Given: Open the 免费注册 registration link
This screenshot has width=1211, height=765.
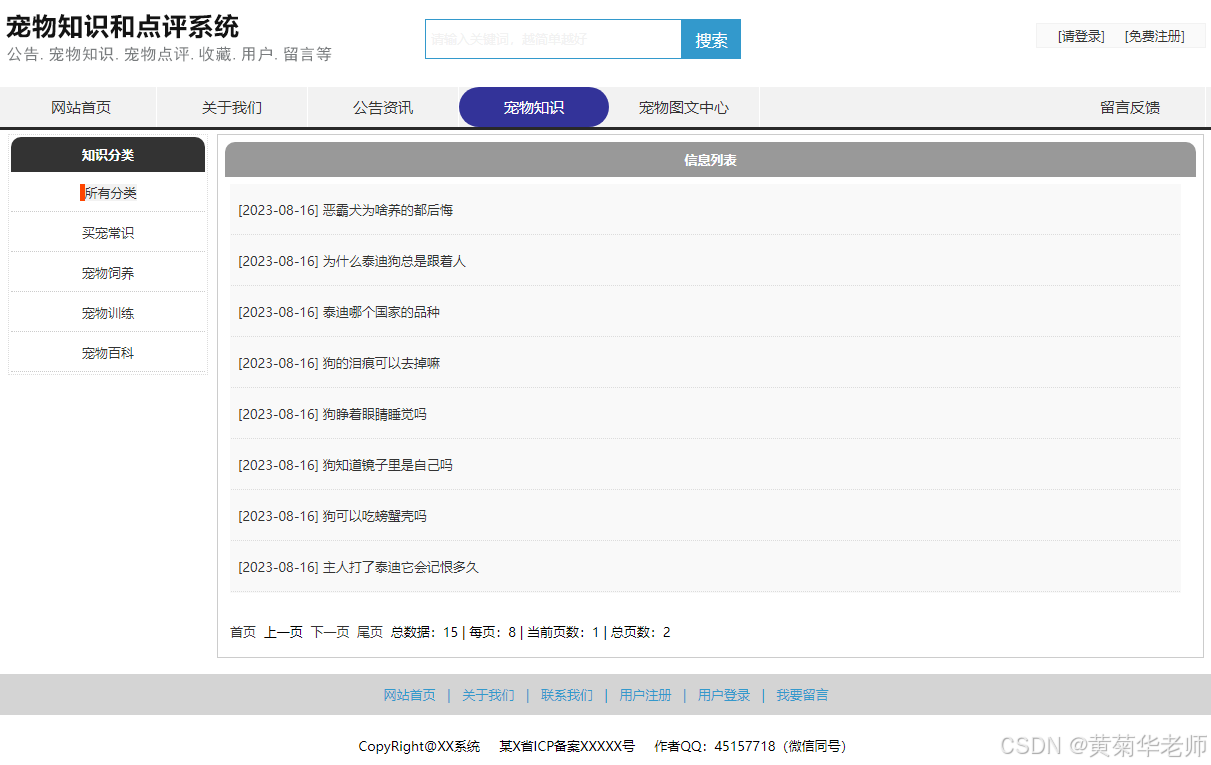Looking at the screenshot, I should [1156, 35].
